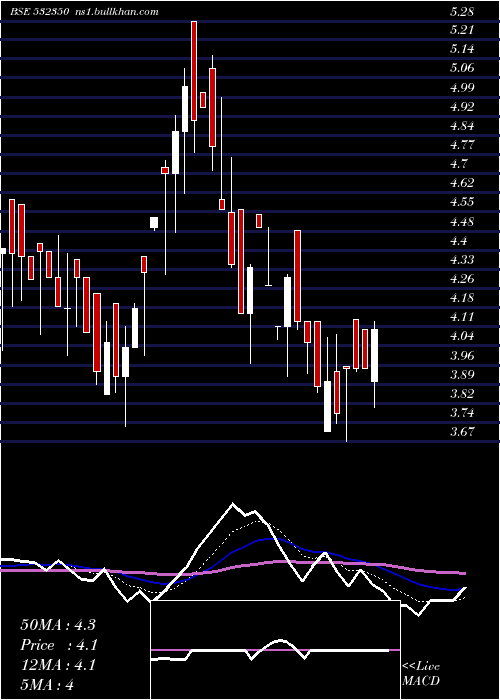The height and width of the screenshot is (700, 500).
Task: Select the 5.06 price axis label
Action: 462,68
